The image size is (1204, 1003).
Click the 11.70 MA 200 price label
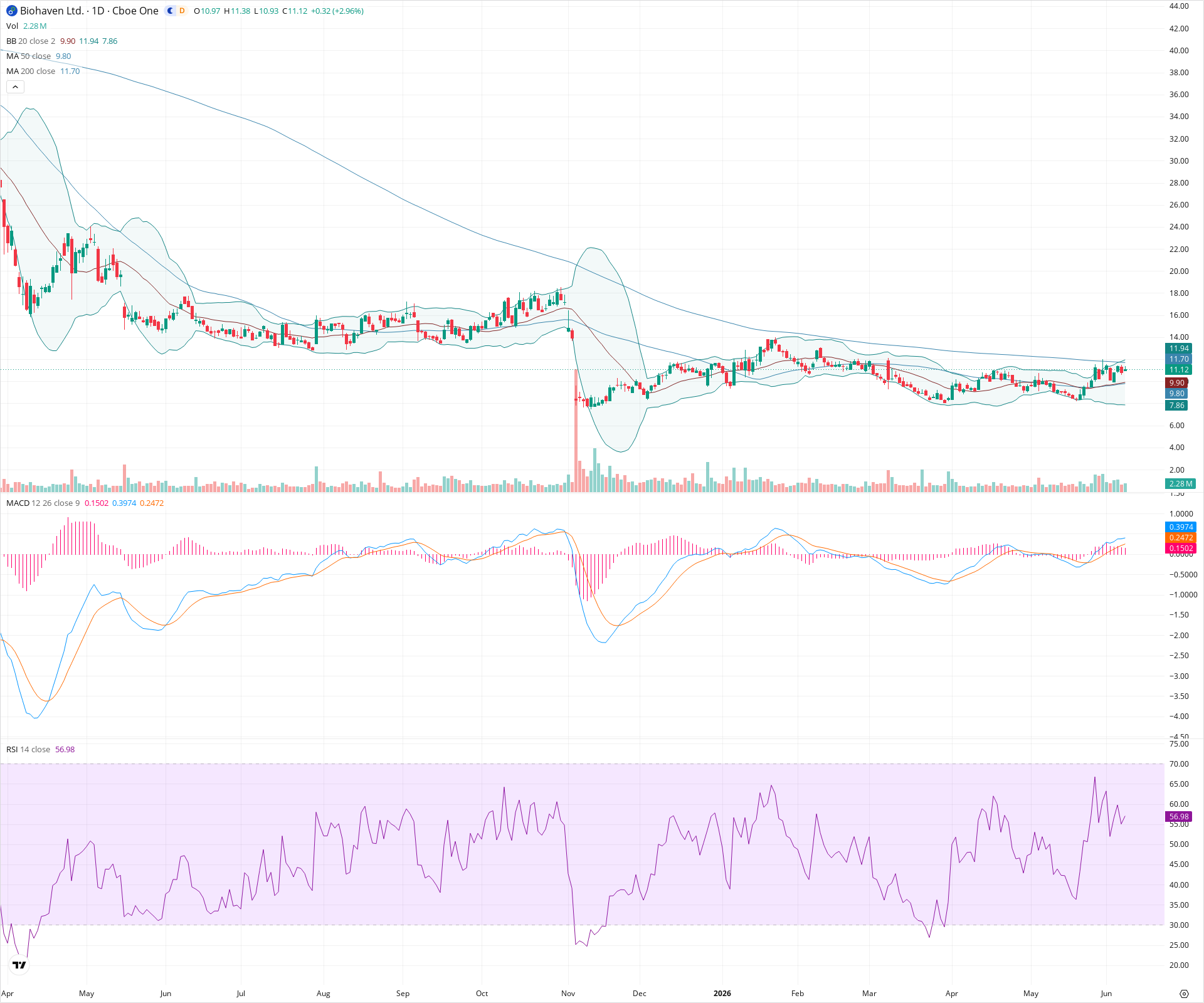[x=1179, y=359]
